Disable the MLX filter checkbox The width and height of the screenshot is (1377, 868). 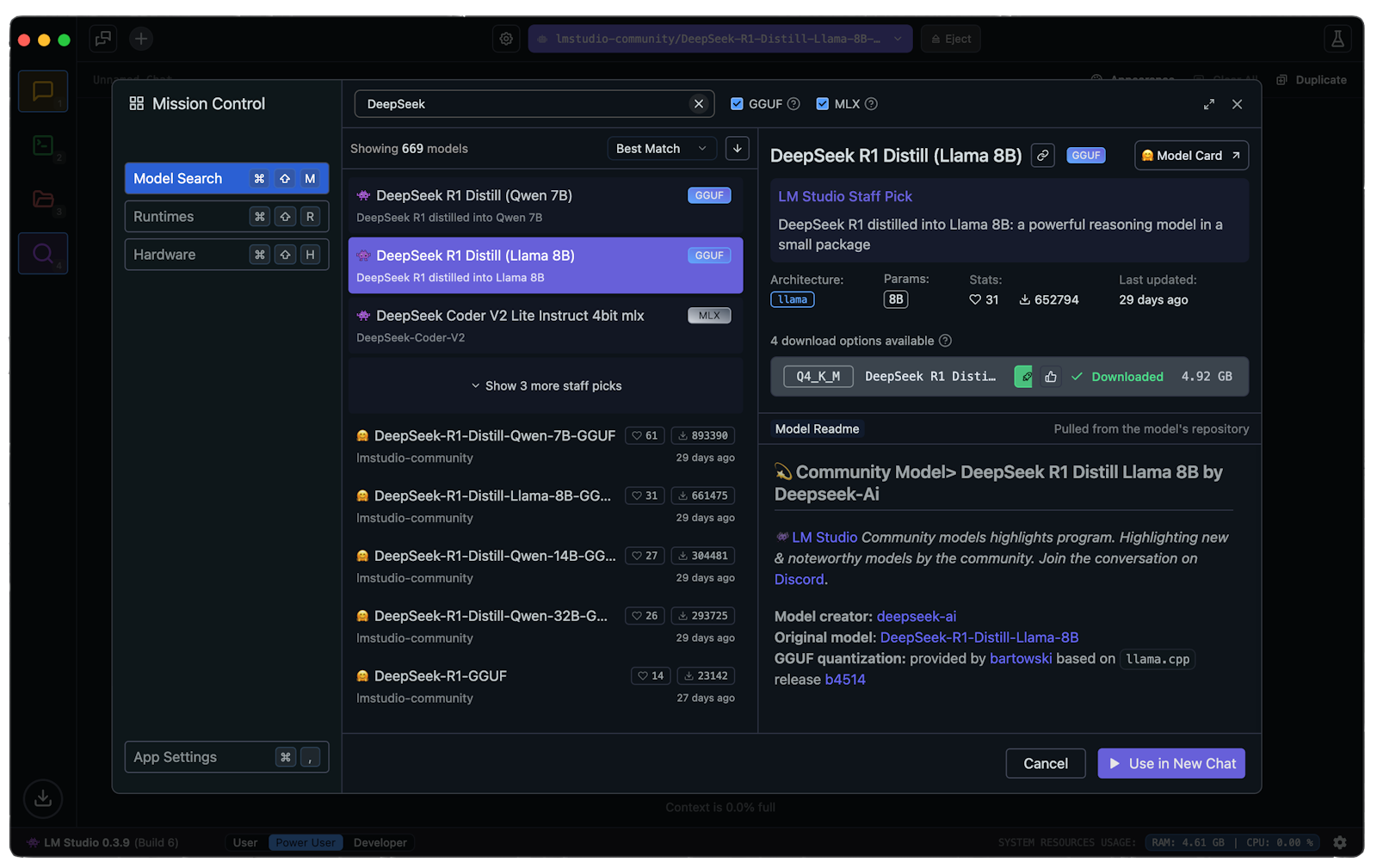point(821,103)
